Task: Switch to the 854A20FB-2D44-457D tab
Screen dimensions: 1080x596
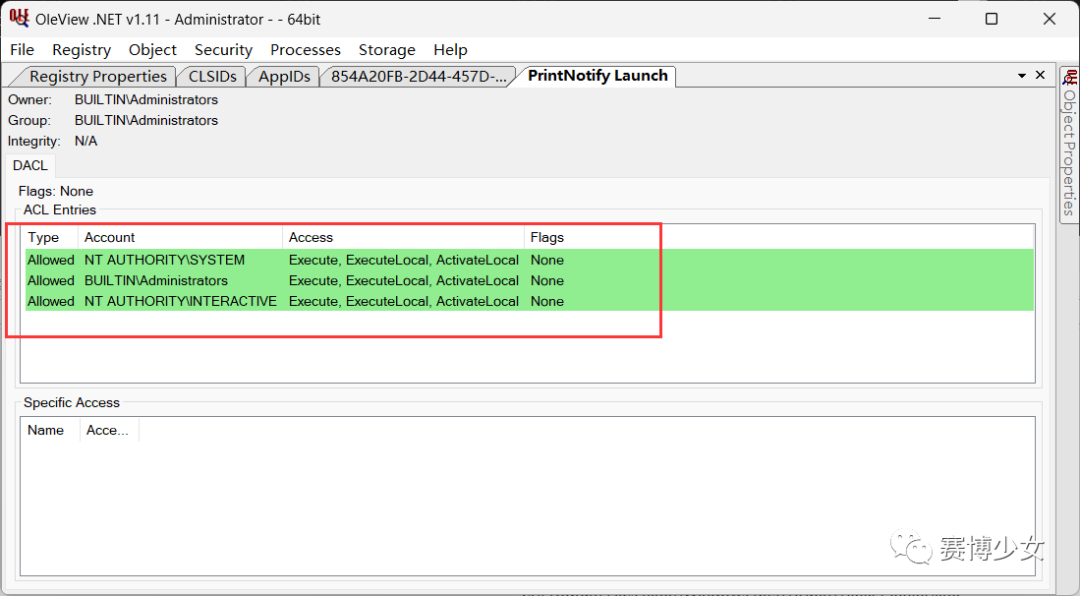Action: tap(419, 76)
